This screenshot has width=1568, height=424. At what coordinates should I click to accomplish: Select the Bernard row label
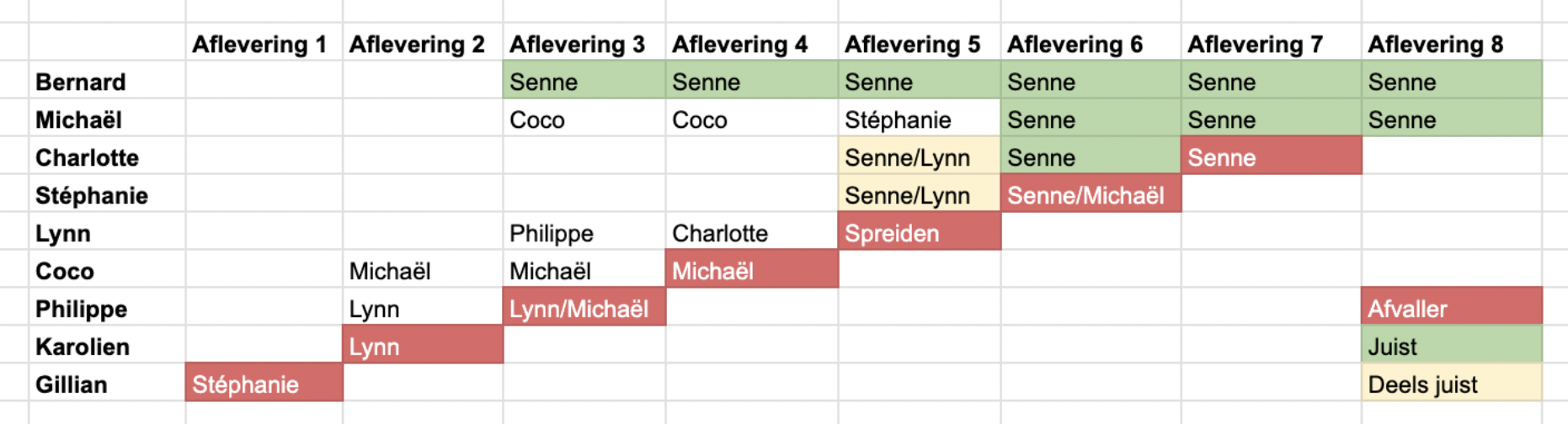[81, 82]
